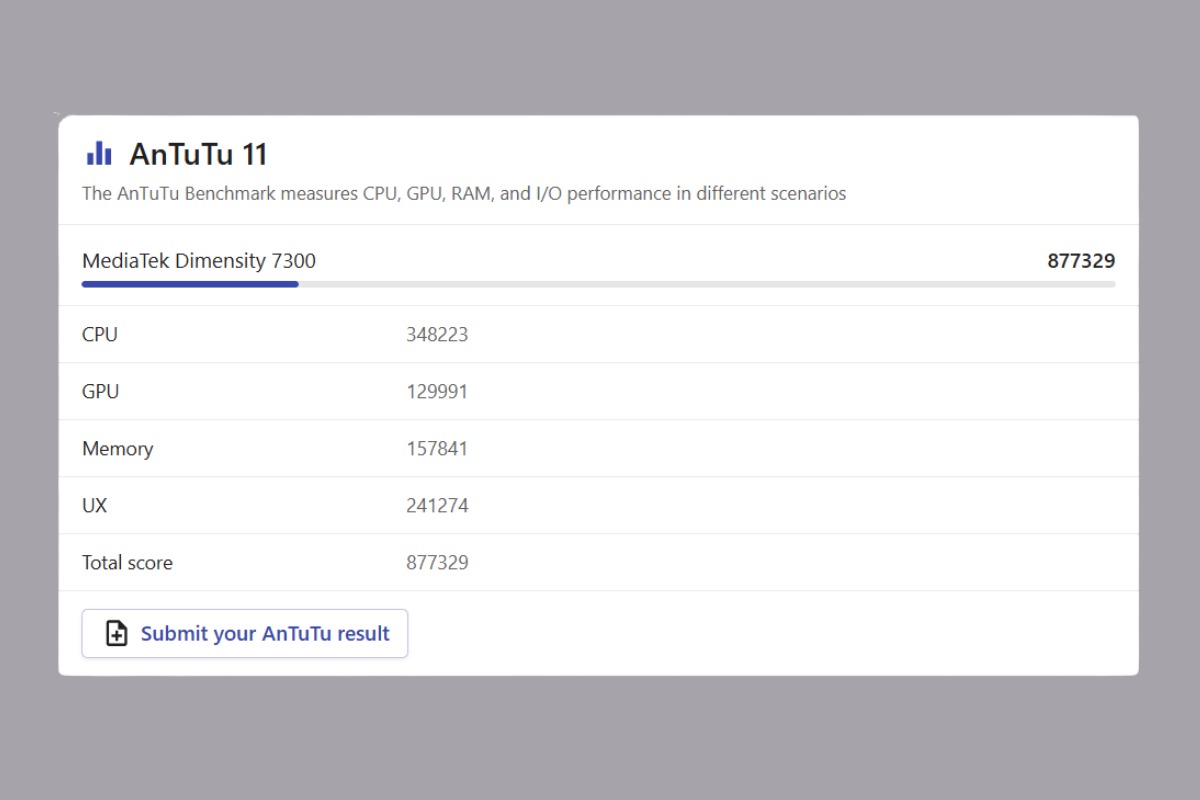This screenshot has width=1200, height=800.
Task: Click 877329 in the Total score row
Action: [x=437, y=562]
